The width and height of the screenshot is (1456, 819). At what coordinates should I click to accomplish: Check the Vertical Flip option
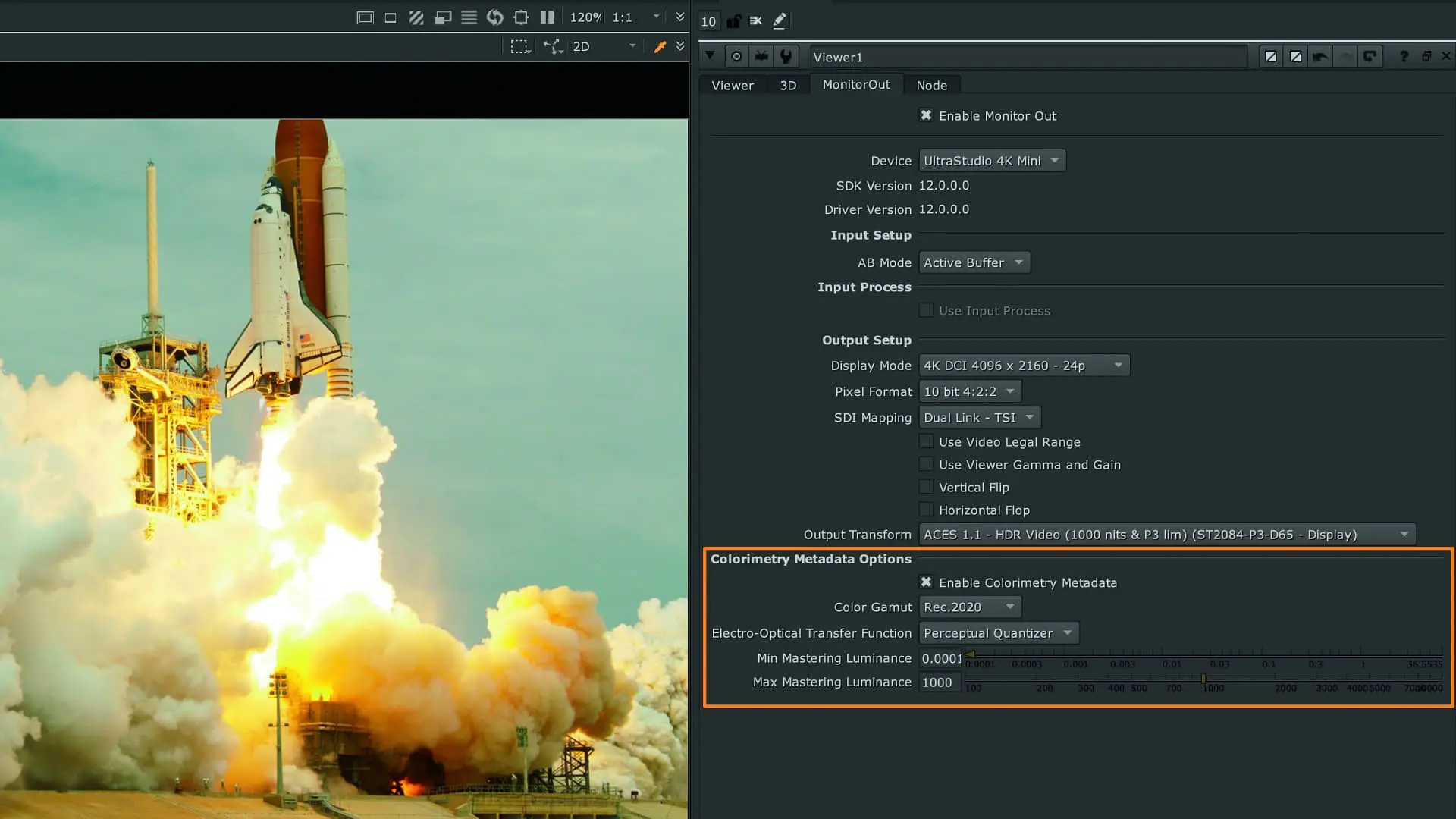pos(926,487)
